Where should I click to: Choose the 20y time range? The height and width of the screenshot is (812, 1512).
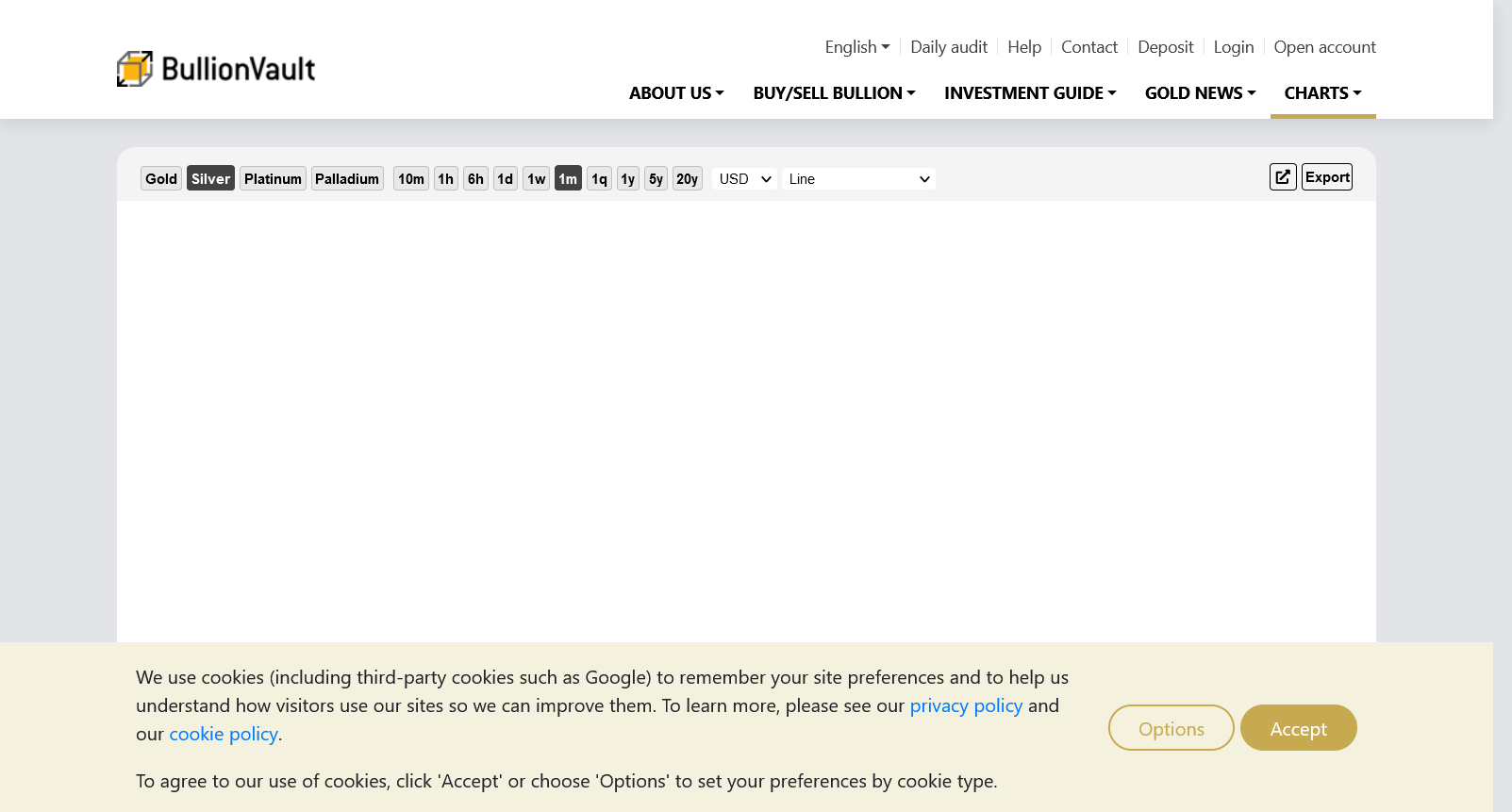(x=687, y=179)
